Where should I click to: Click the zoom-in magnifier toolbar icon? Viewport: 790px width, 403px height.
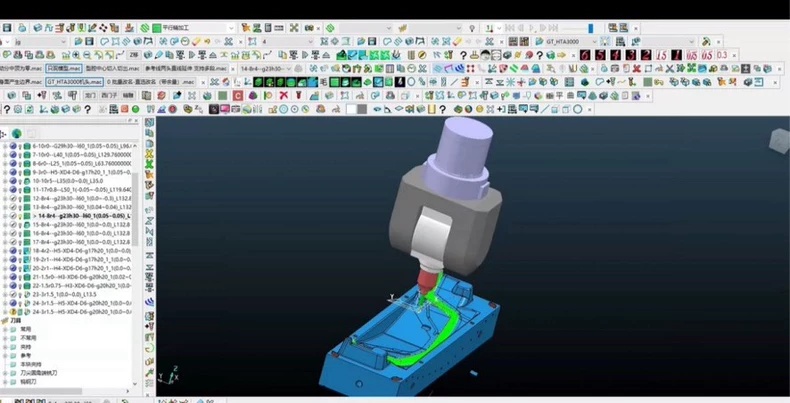76,55
